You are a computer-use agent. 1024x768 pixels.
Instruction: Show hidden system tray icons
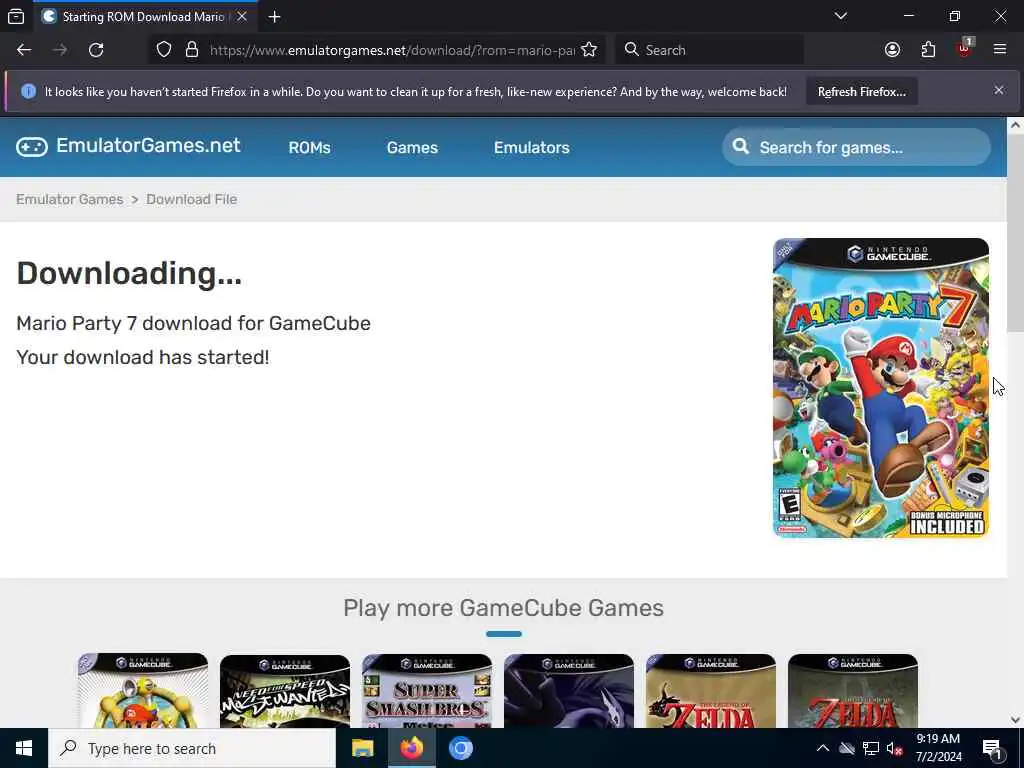(823, 748)
